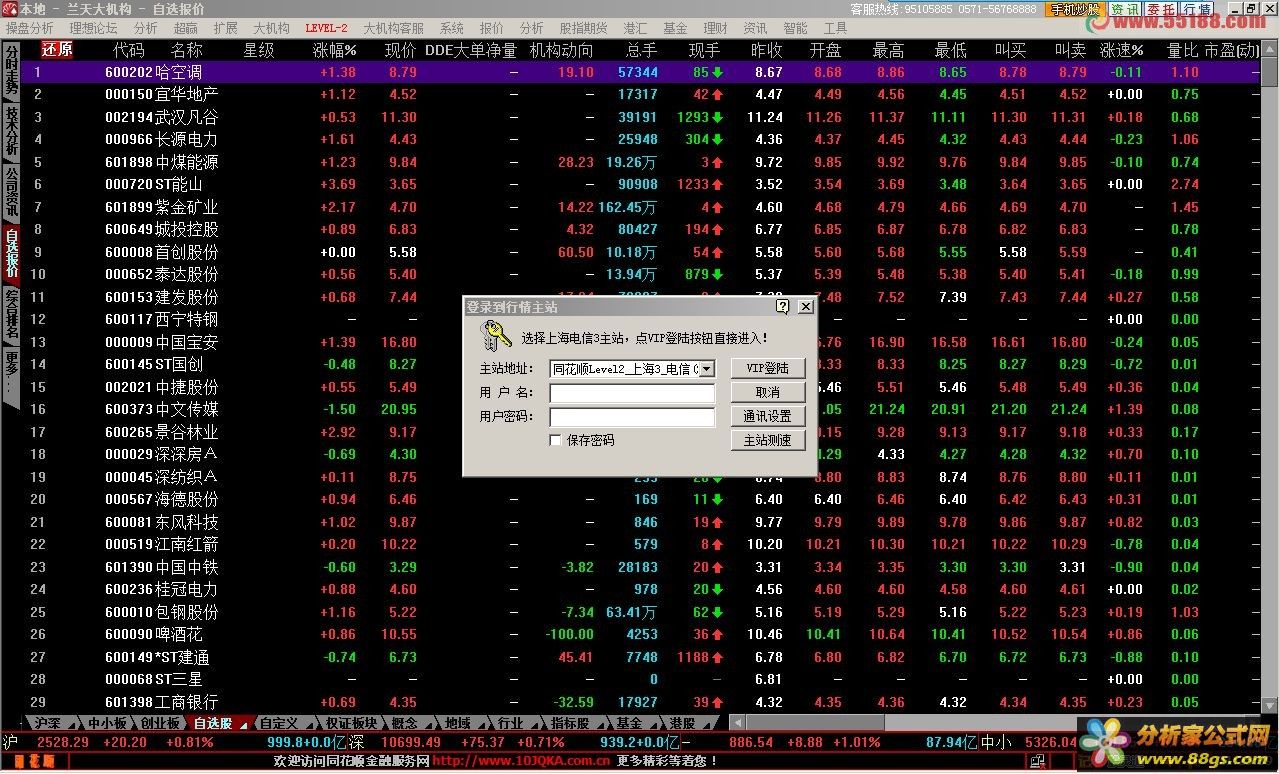This screenshot has width=1279, height=774.
Task: Open the 主站地址 server dropdown
Action: 707,369
